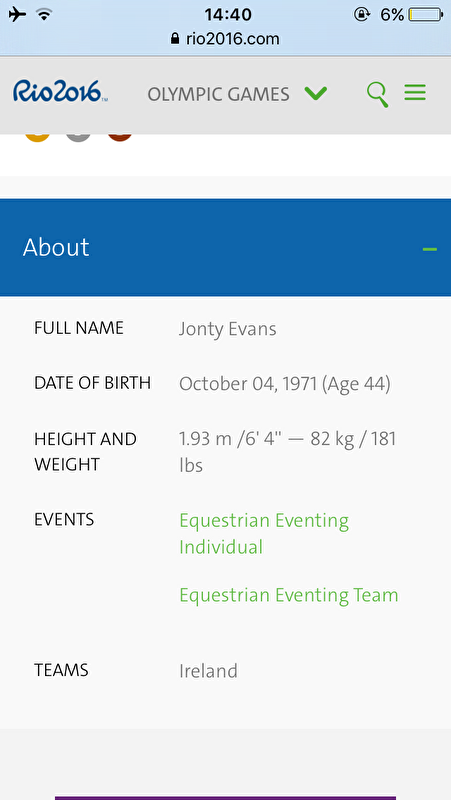Viewport: 451px width, 800px height.
Task: Tap the Rio2016 logo
Action: pyautogui.click(x=60, y=91)
